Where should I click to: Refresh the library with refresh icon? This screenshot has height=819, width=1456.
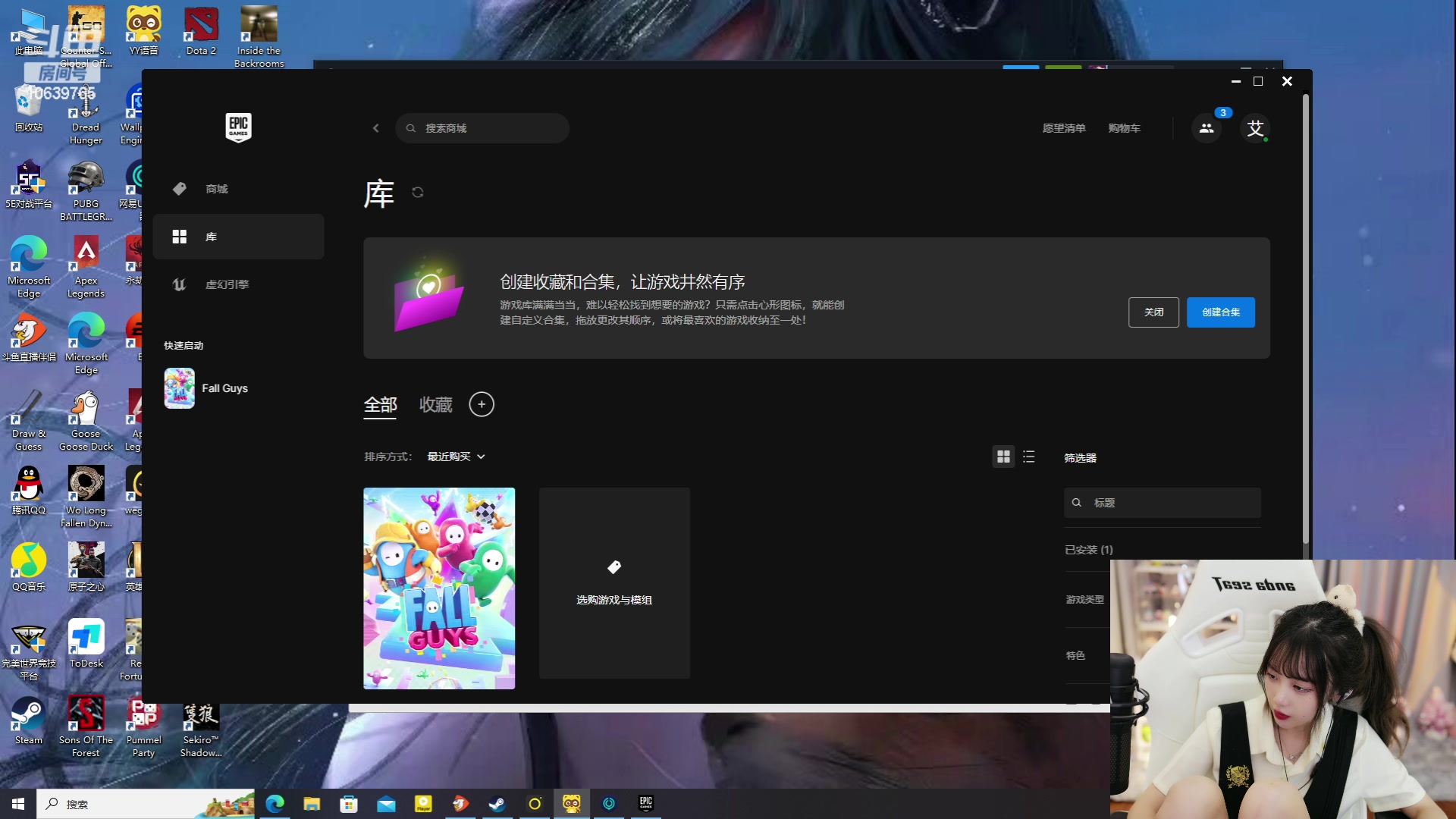click(417, 193)
